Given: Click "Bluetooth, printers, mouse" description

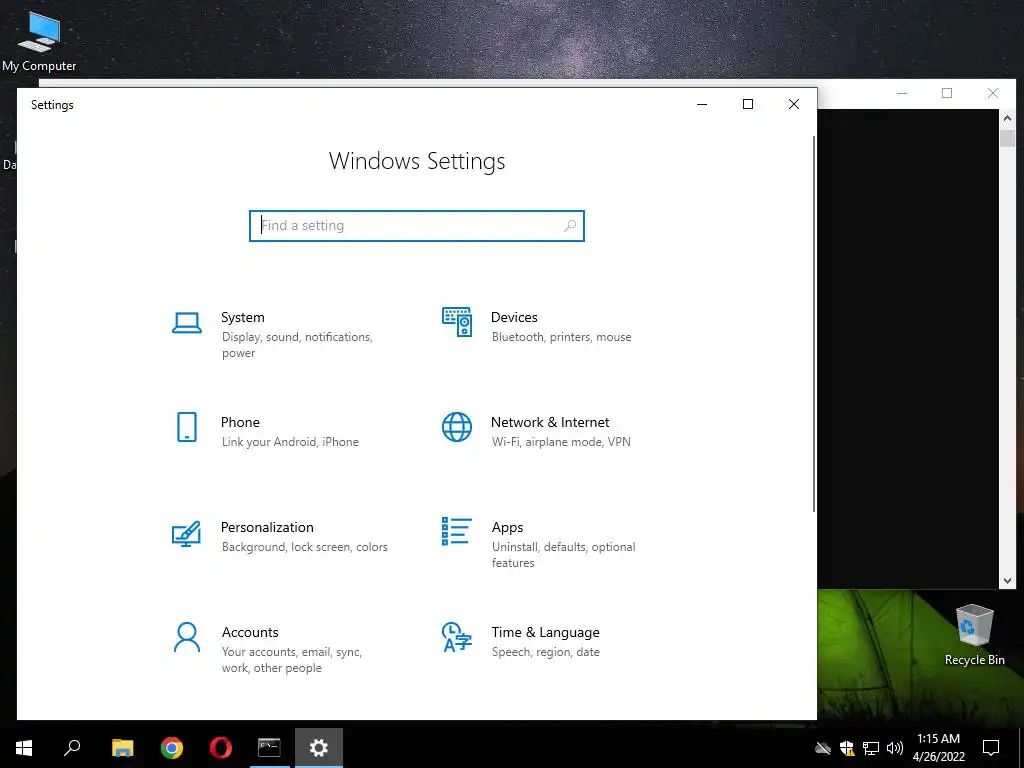Looking at the screenshot, I should point(562,337).
